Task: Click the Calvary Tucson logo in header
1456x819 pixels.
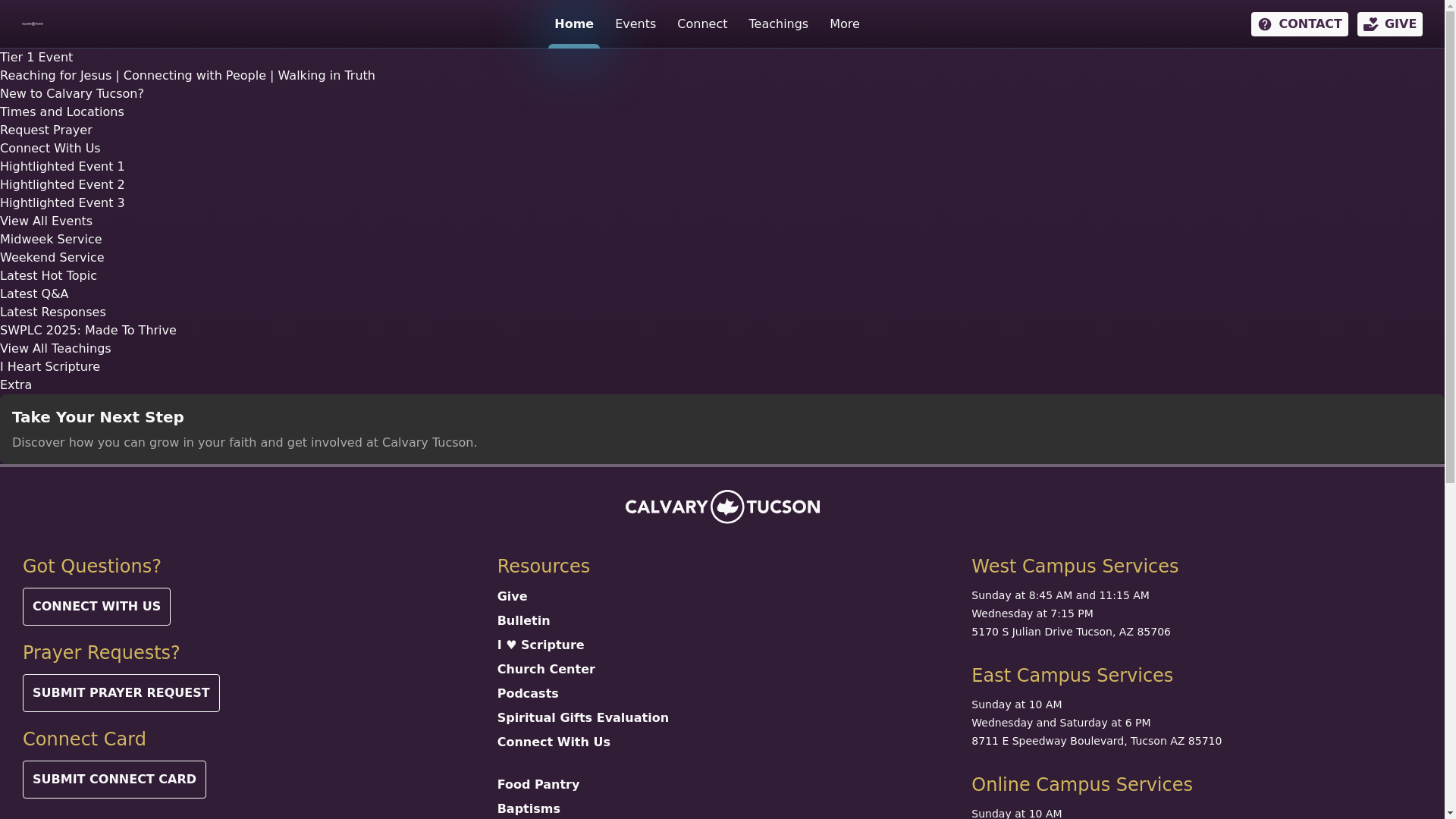Action: [33, 24]
